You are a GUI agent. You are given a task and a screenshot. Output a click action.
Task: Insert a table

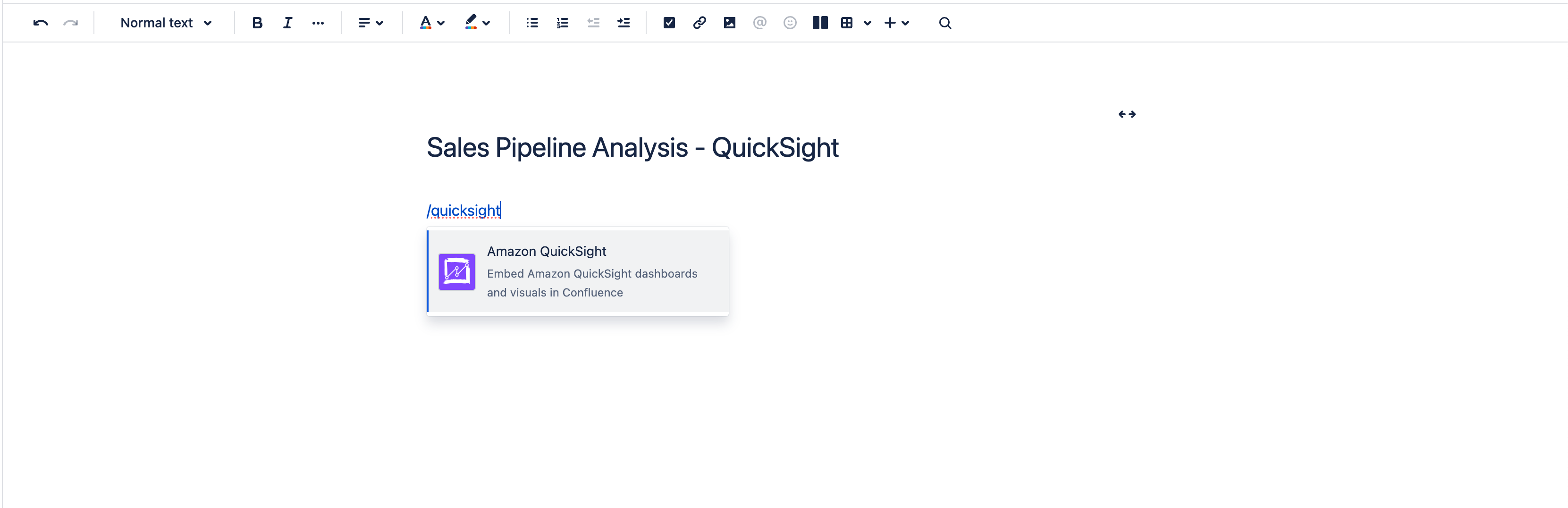[847, 23]
